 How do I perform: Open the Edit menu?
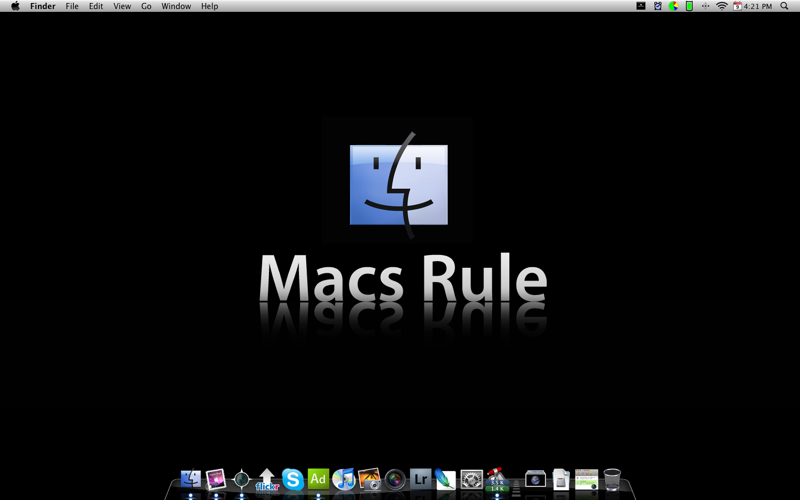[x=96, y=6]
